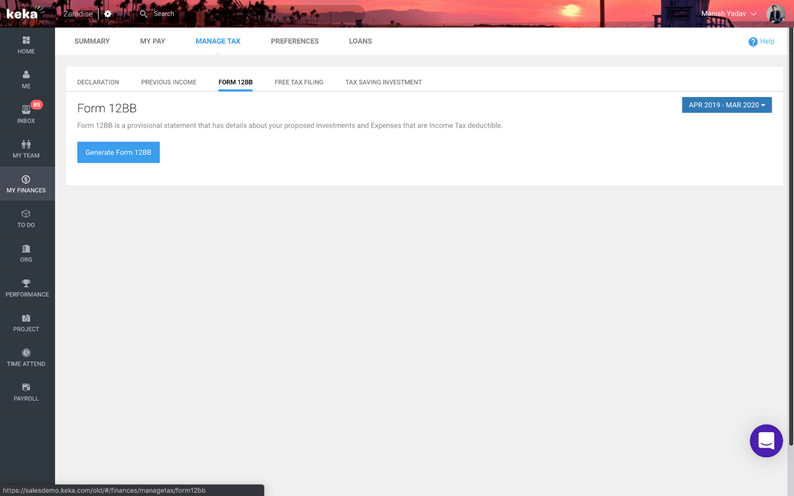This screenshot has width=794, height=496.
Task: Open the APR 2019 - MAR 2020 dropdown
Action: [727, 105]
